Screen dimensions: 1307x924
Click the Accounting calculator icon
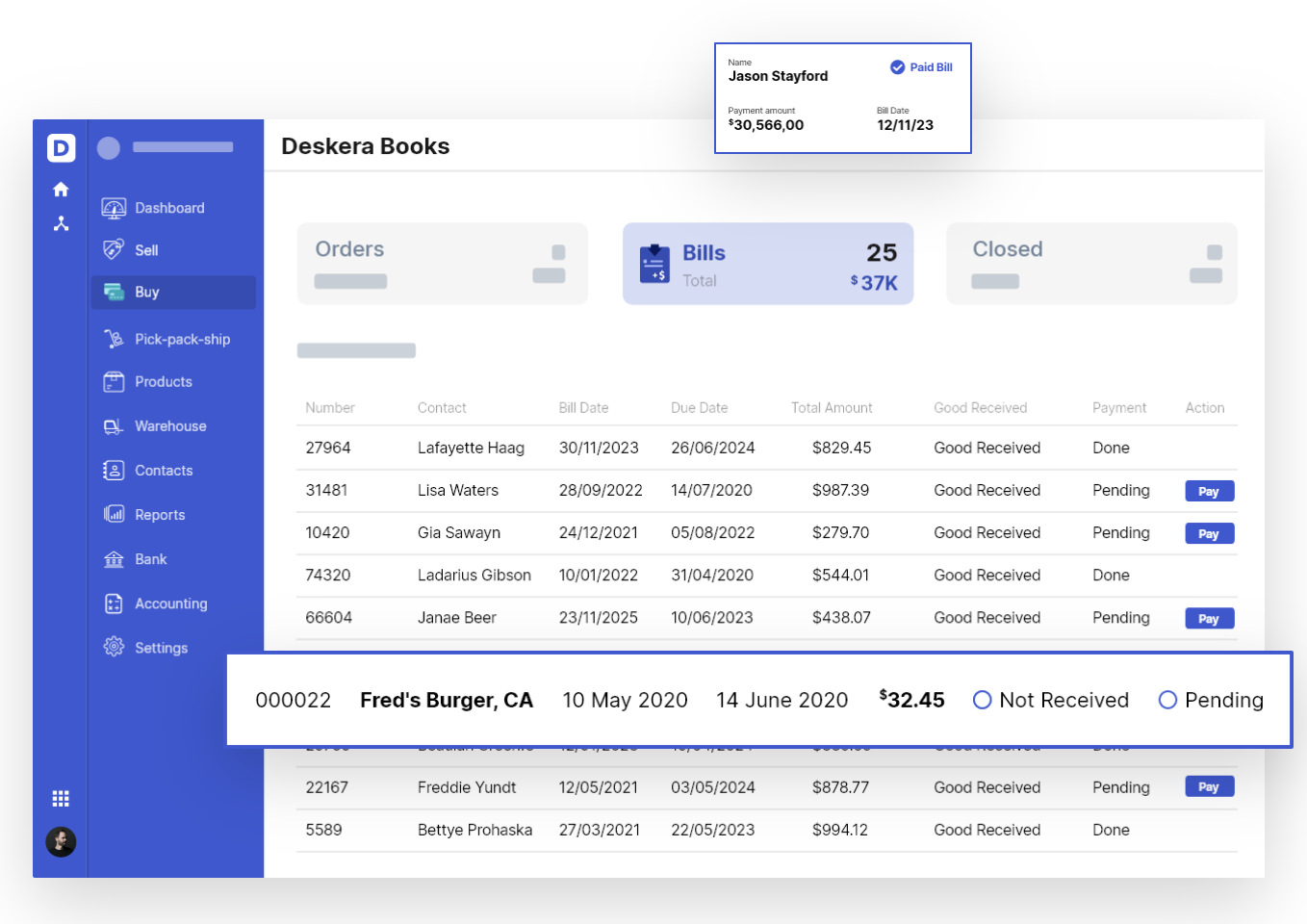[114, 603]
